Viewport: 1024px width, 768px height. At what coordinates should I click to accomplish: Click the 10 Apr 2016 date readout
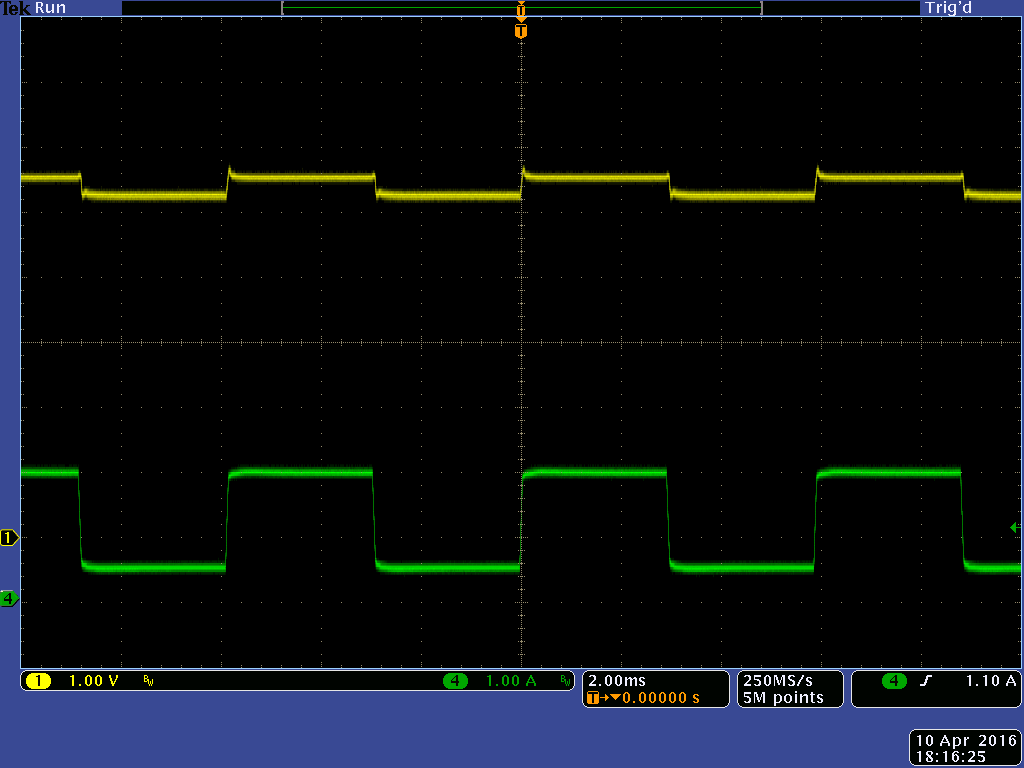(966, 741)
